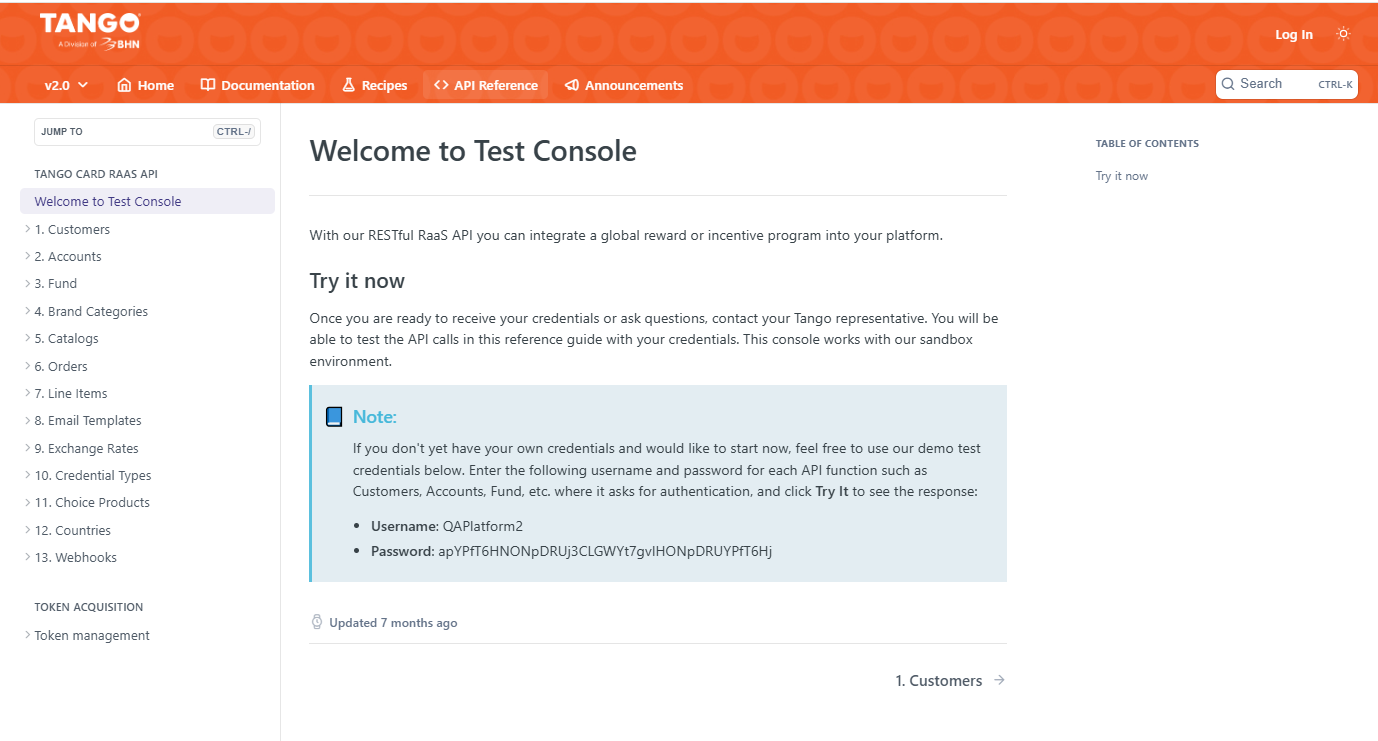Expand the 1. Customers chevron

click(27, 229)
